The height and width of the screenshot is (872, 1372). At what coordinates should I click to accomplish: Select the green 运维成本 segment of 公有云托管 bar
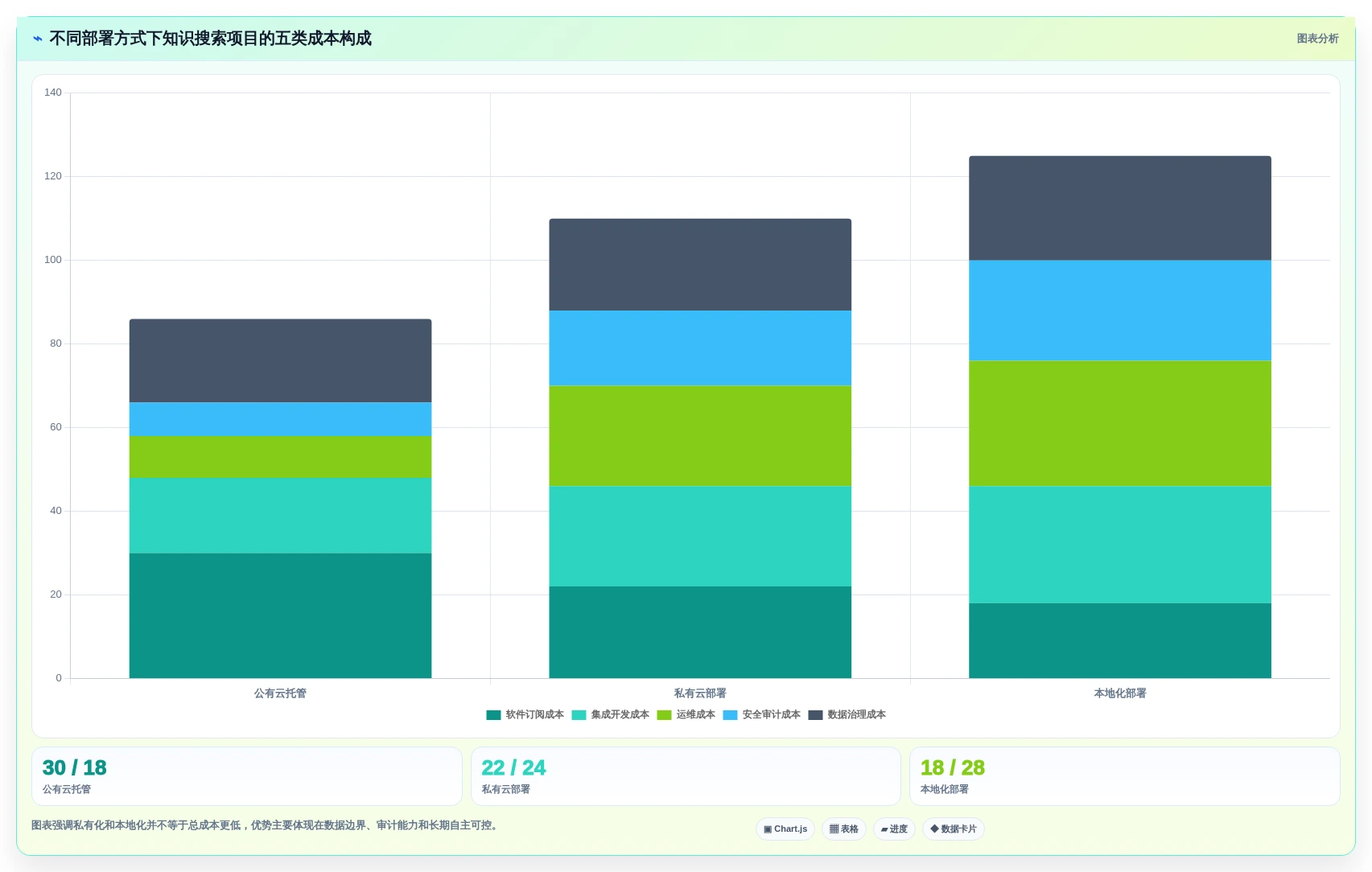[280, 457]
